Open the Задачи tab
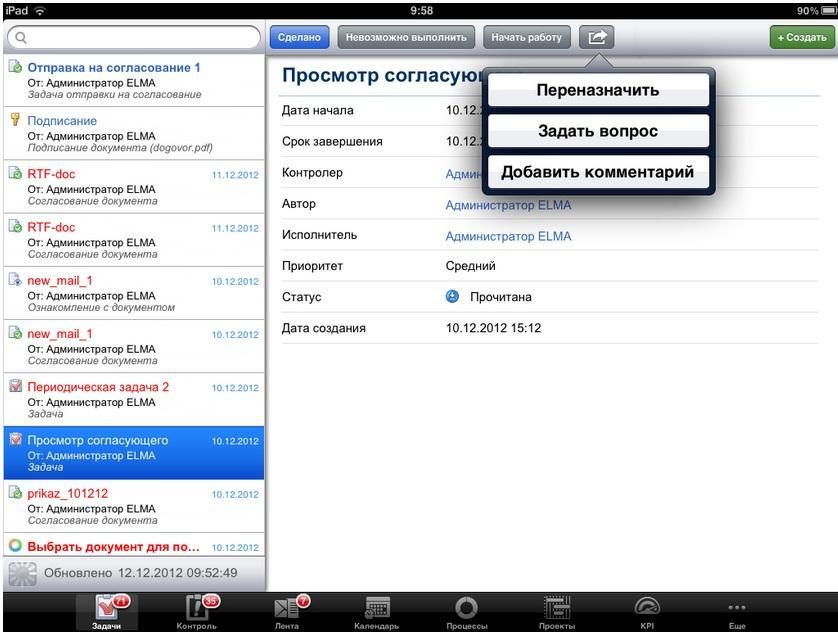Screen dimensions: 838x635 point(106,612)
